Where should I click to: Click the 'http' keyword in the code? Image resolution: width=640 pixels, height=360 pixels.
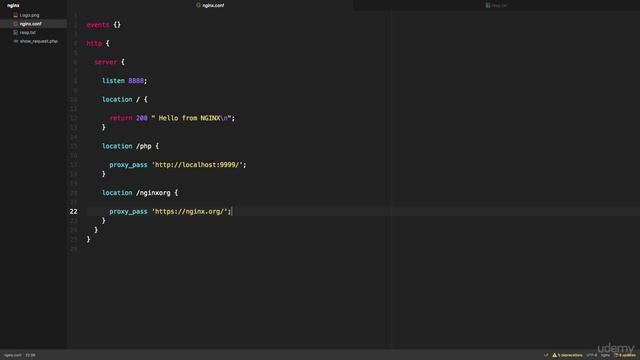[x=94, y=43]
